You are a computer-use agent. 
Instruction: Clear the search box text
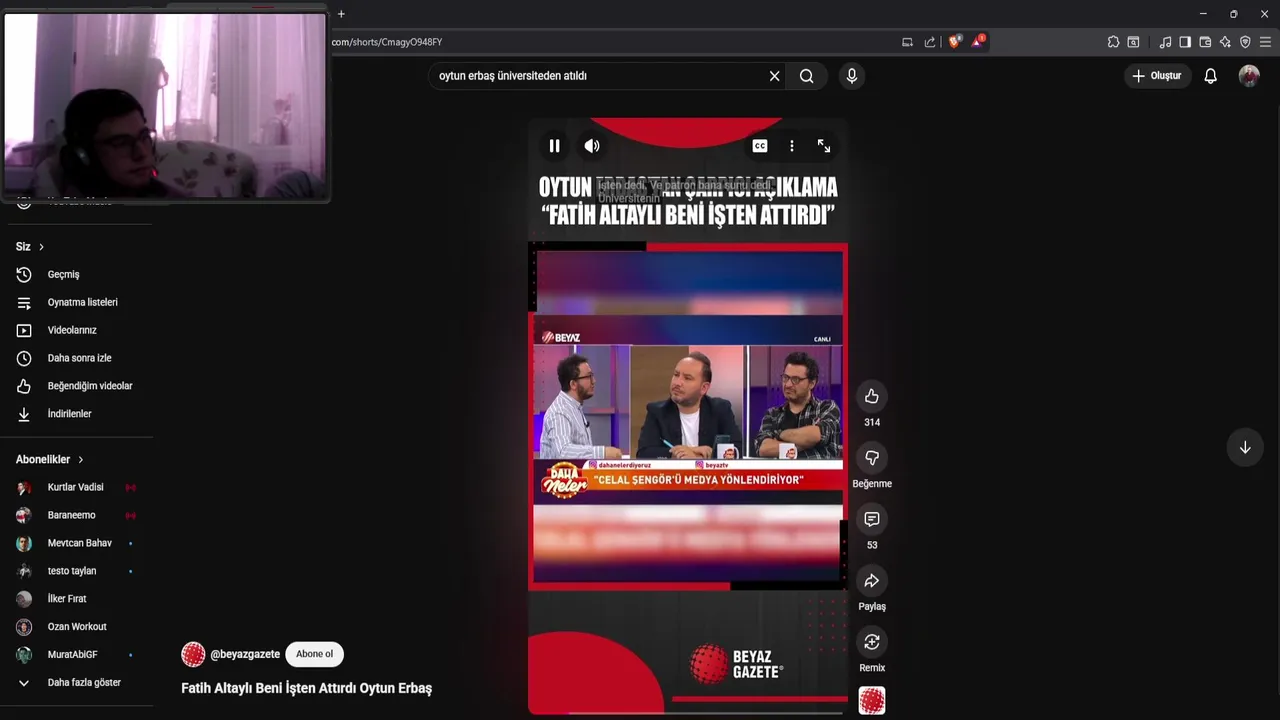(x=774, y=76)
